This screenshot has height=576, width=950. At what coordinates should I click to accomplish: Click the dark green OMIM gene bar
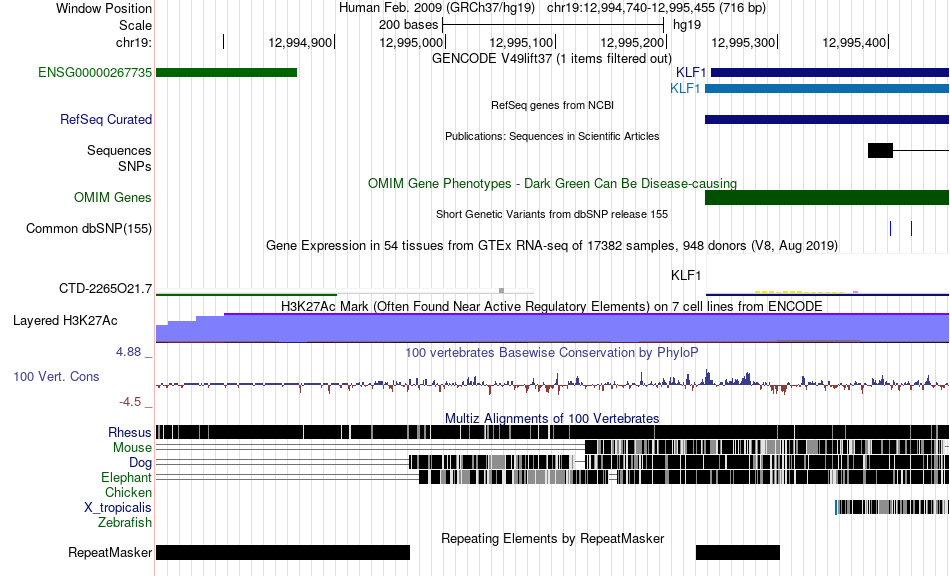827,197
